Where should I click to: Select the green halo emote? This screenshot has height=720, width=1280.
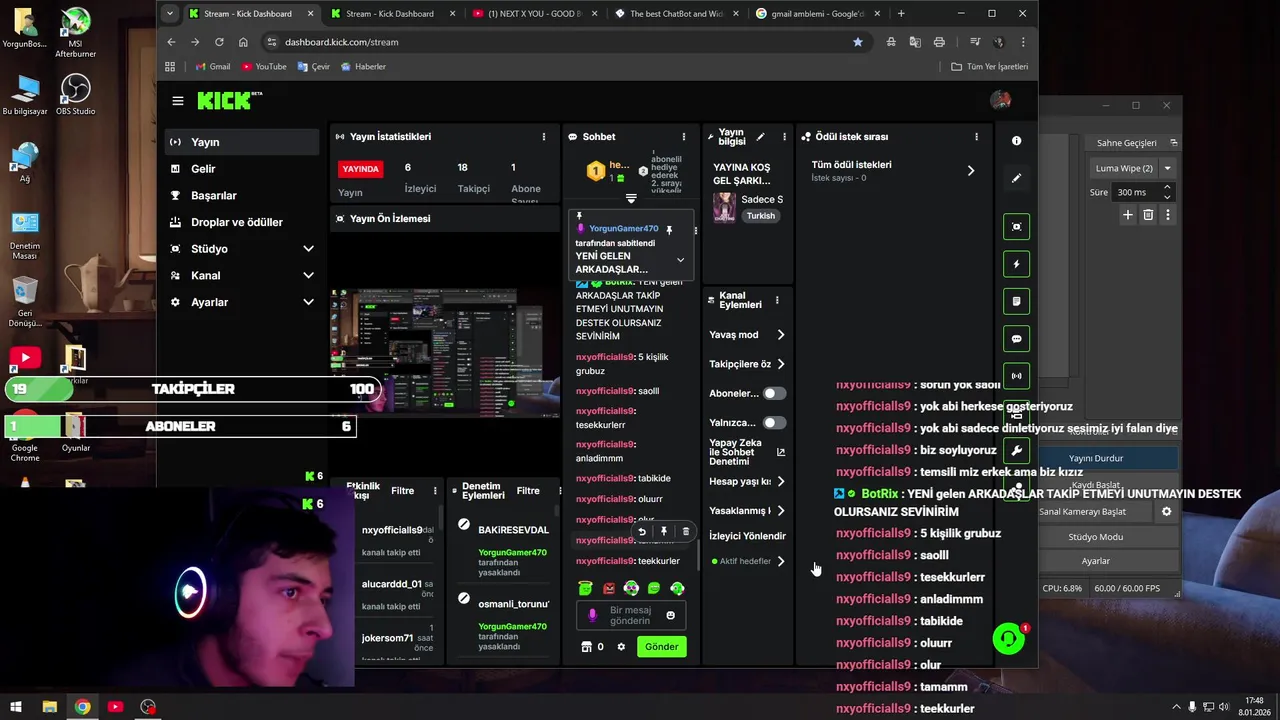[585, 588]
